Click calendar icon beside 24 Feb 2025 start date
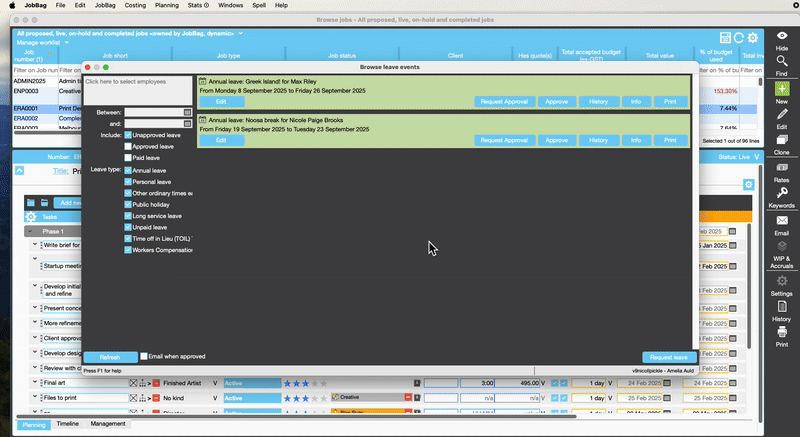 [x=667, y=383]
